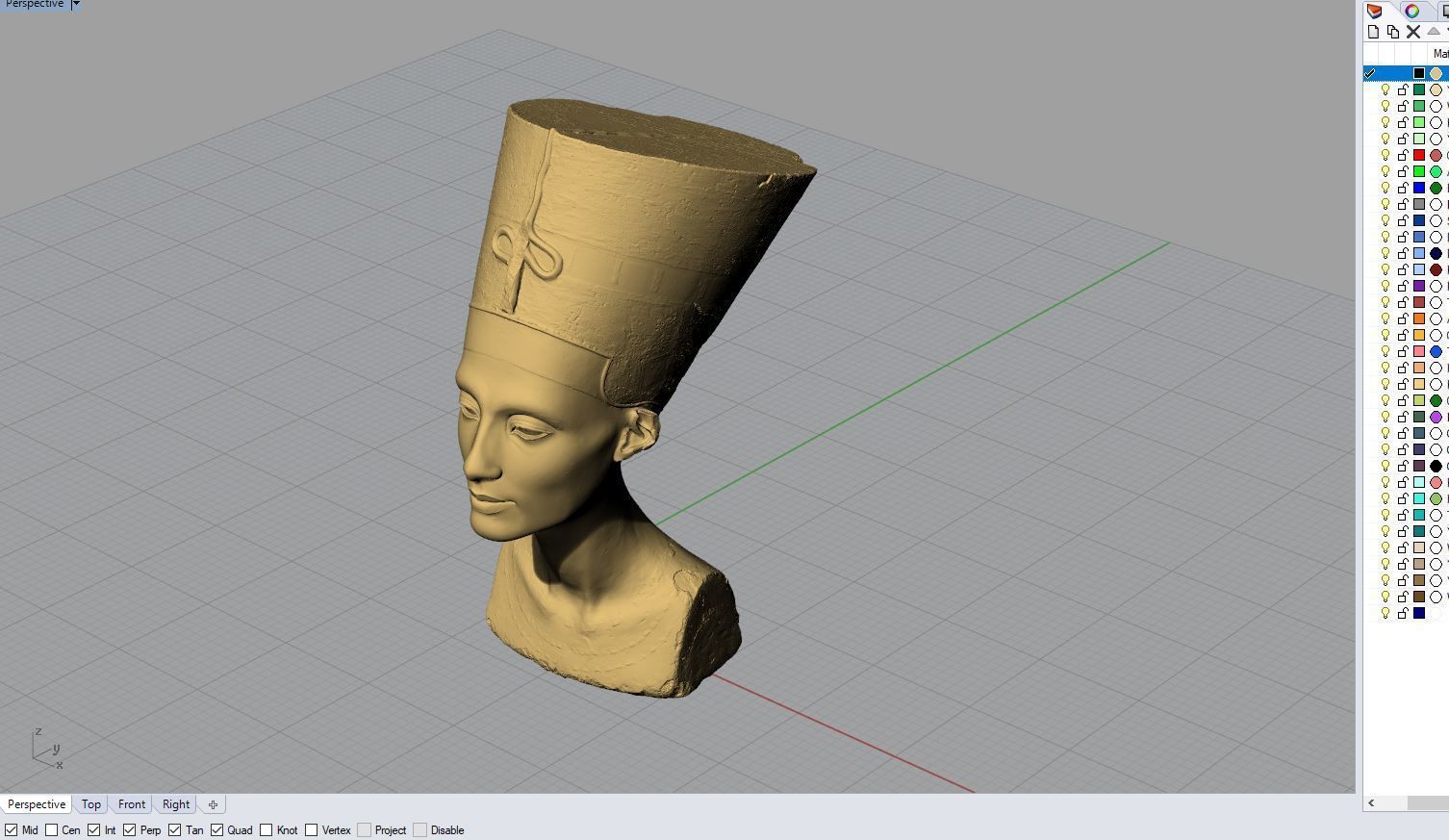The image size is (1449, 840).
Task: Open the Layers panel tab
Action: coord(1374,11)
